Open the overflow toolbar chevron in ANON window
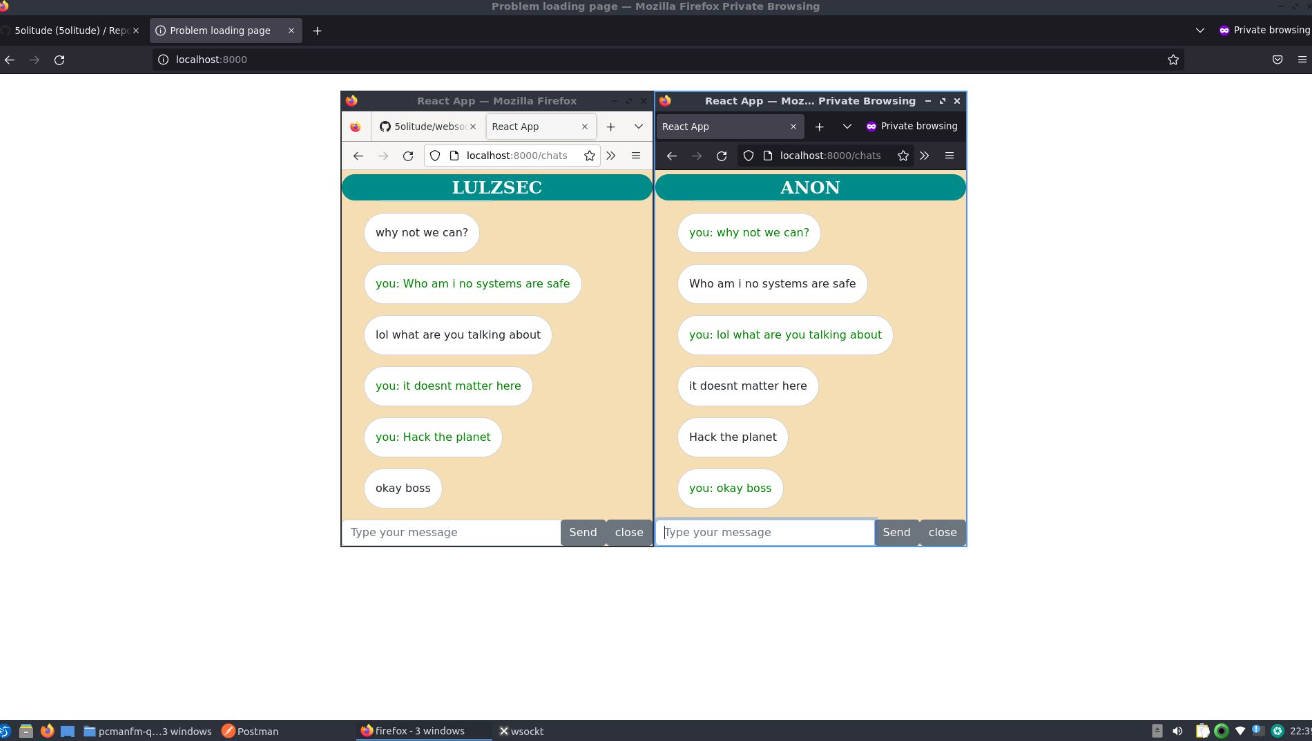Screen dimensions: 1312x741 tap(924, 155)
